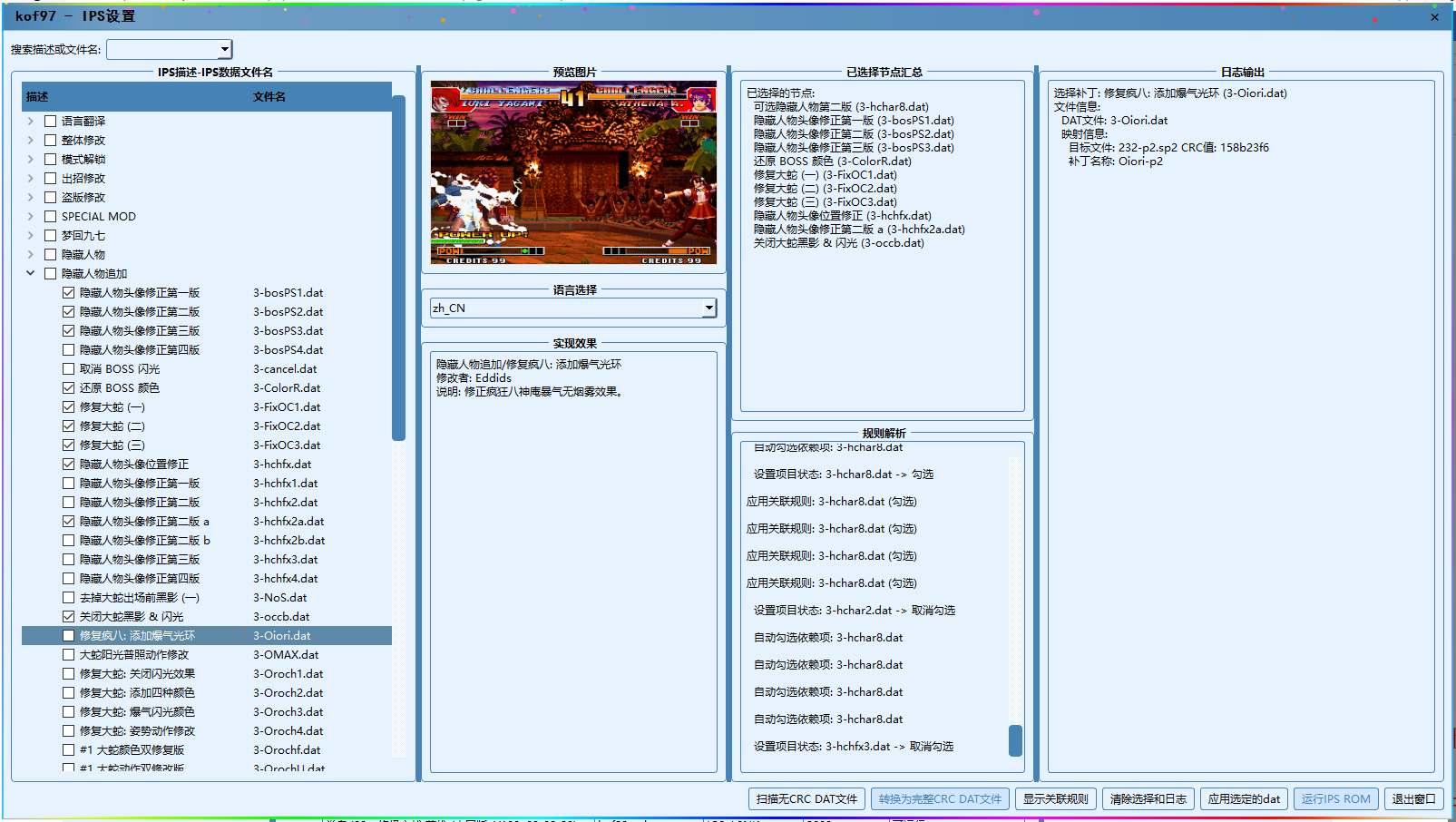The width and height of the screenshot is (1456, 822).
Task: Expand the 出招修改 tree node
Action: click(x=30, y=178)
